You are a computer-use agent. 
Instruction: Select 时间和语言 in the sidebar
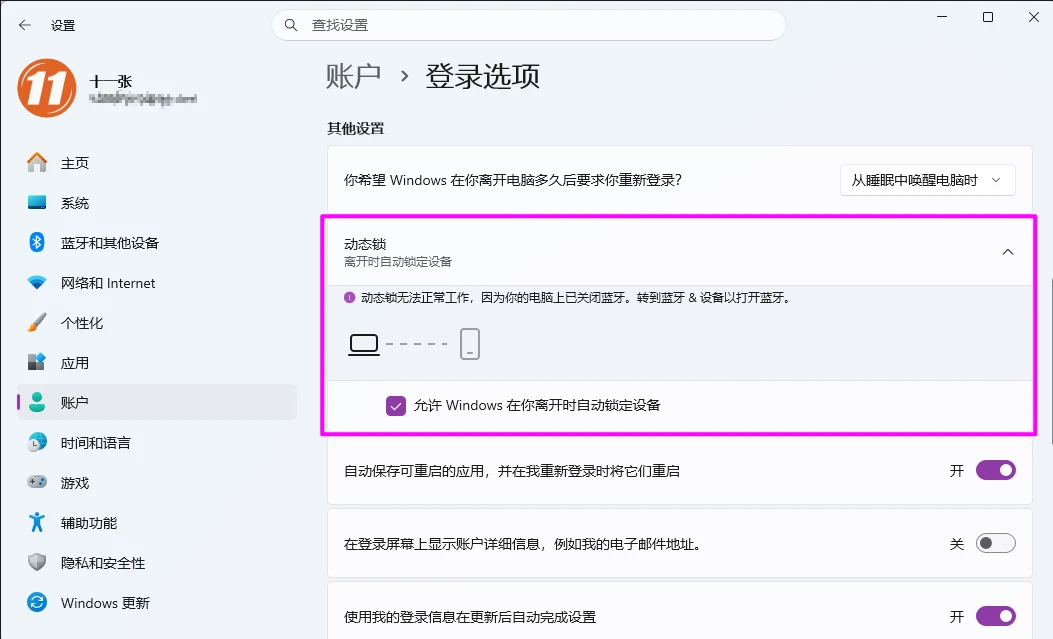[x=157, y=442]
